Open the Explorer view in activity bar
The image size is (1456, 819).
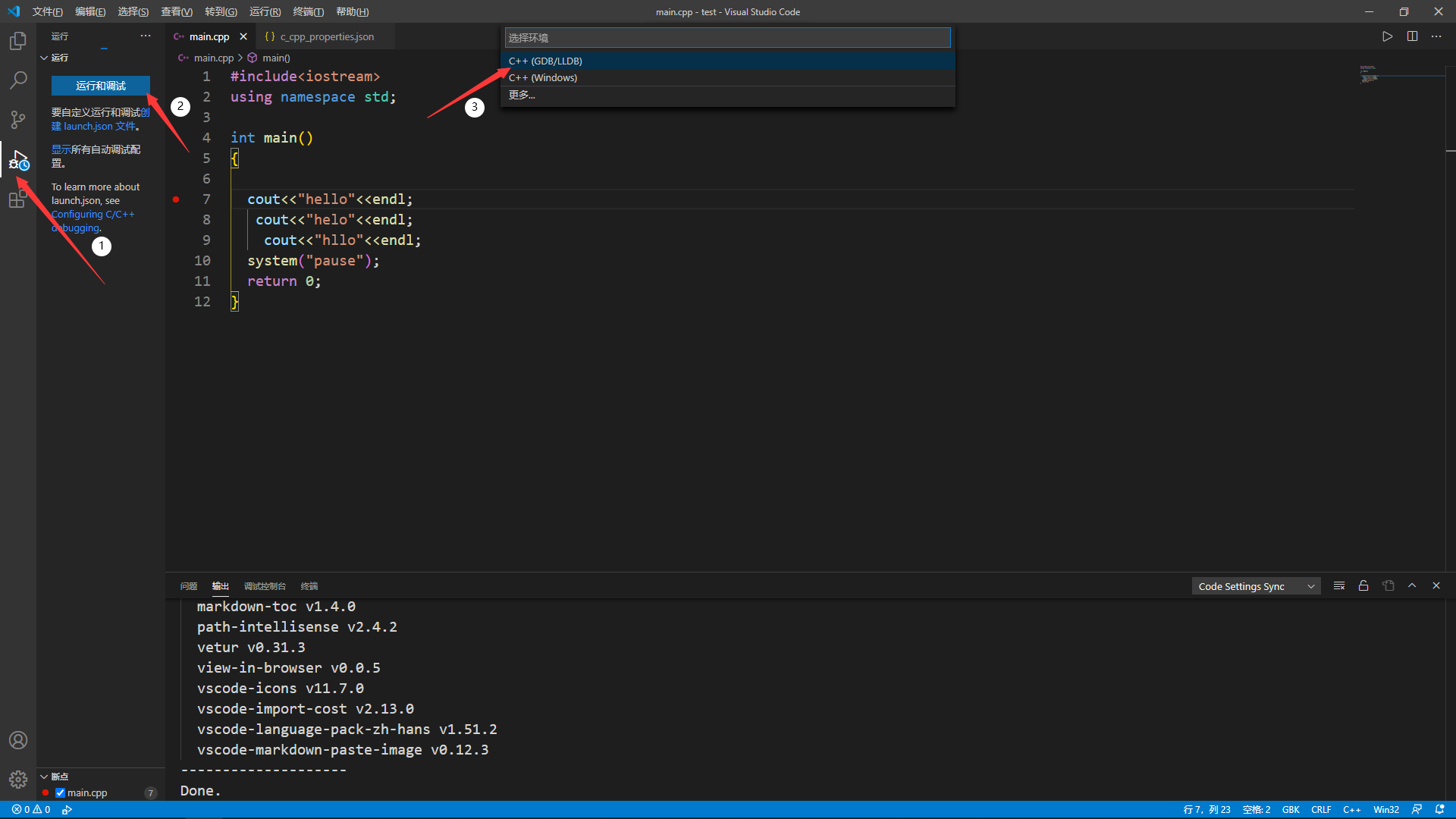pos(18,40)
